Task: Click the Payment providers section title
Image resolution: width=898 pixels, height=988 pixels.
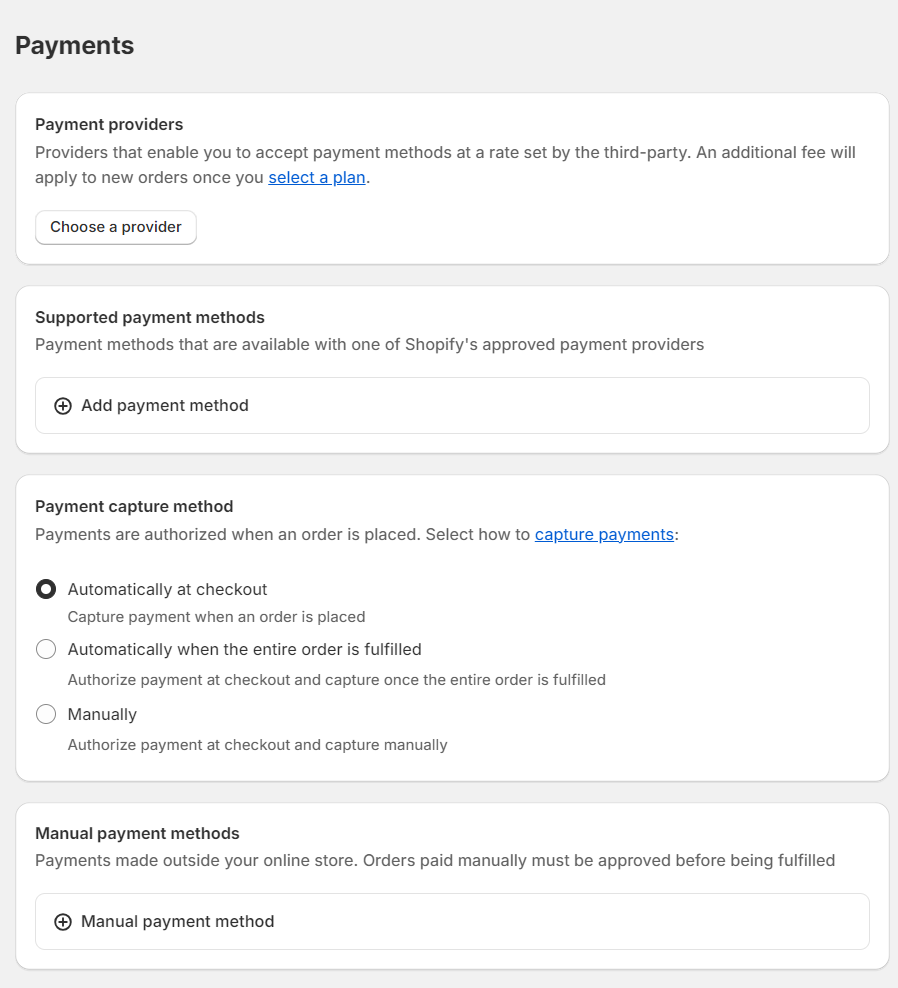Action: [x=109, y=124]
